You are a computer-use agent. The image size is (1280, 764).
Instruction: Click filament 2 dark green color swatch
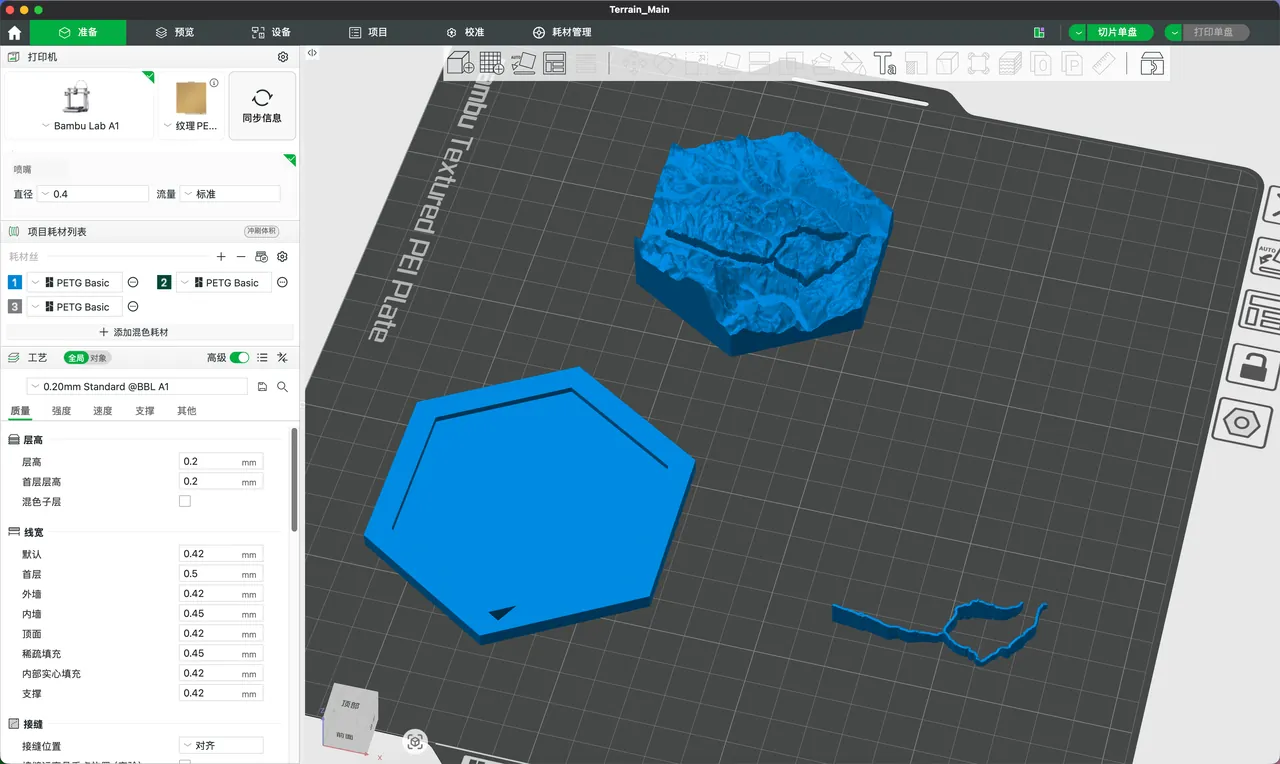click(164, 283)
